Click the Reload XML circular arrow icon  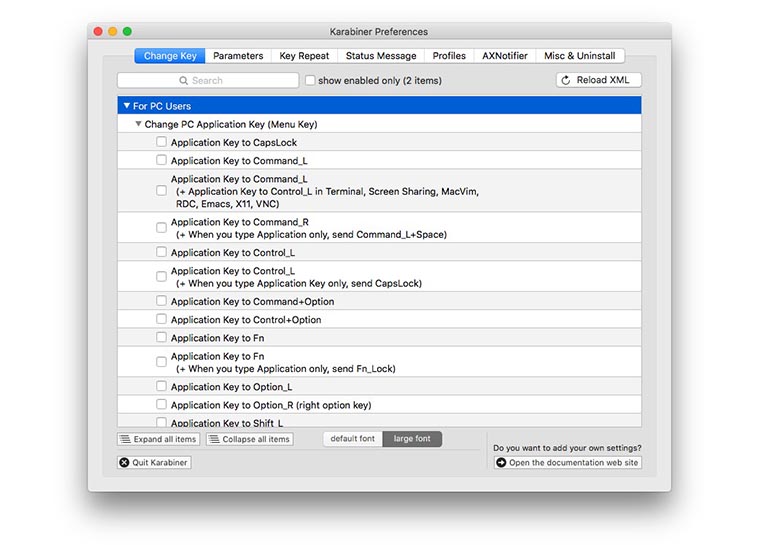point(566,80)
